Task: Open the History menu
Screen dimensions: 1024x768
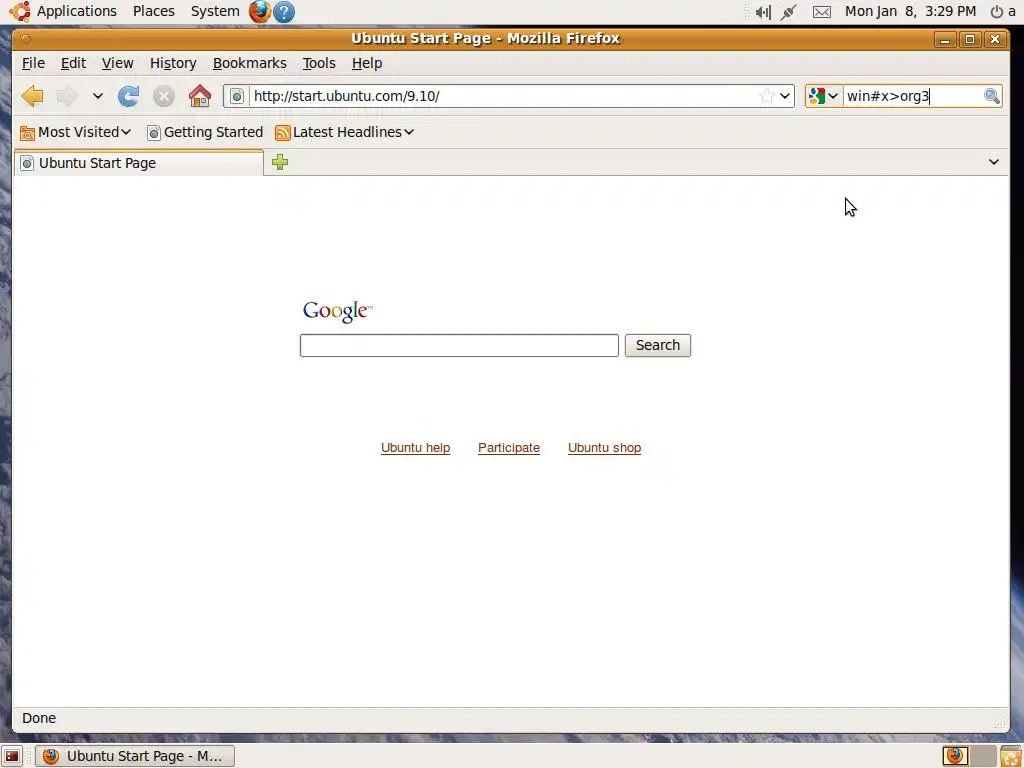Action: [x=173, y=63]
